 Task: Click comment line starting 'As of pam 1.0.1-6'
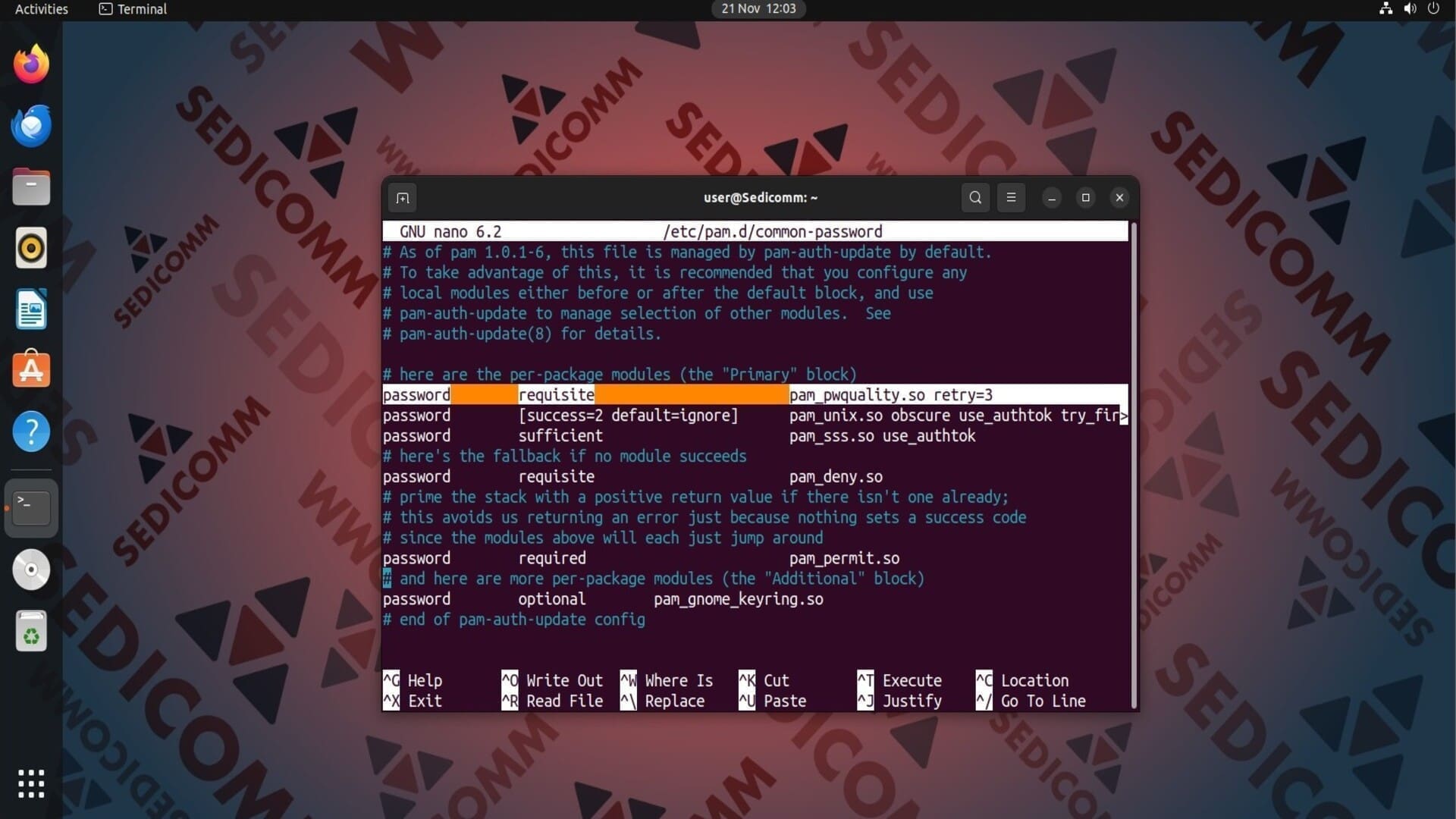coord(687,252)
